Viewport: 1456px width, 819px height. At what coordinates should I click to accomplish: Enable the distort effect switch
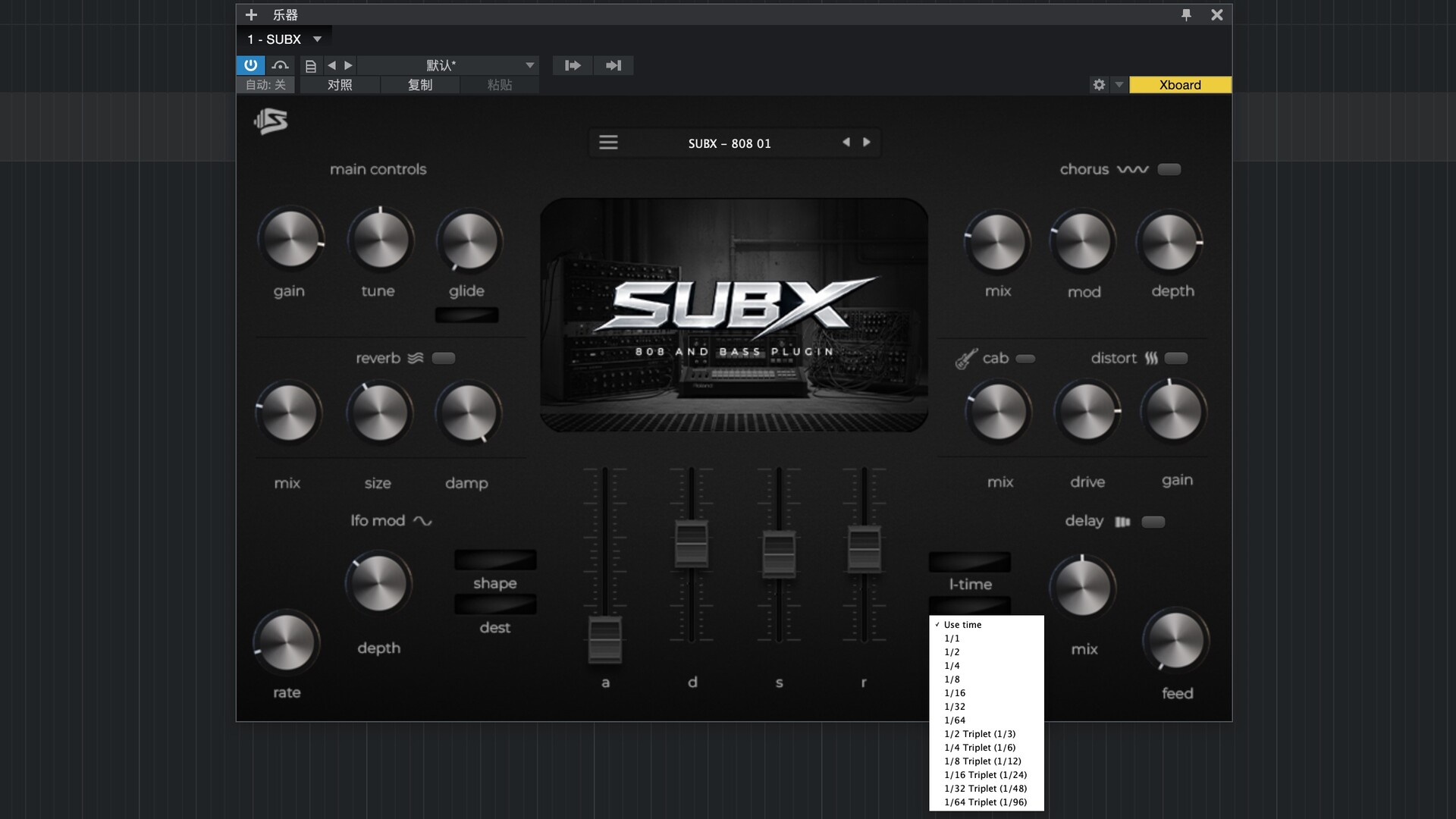[1176, 358]
